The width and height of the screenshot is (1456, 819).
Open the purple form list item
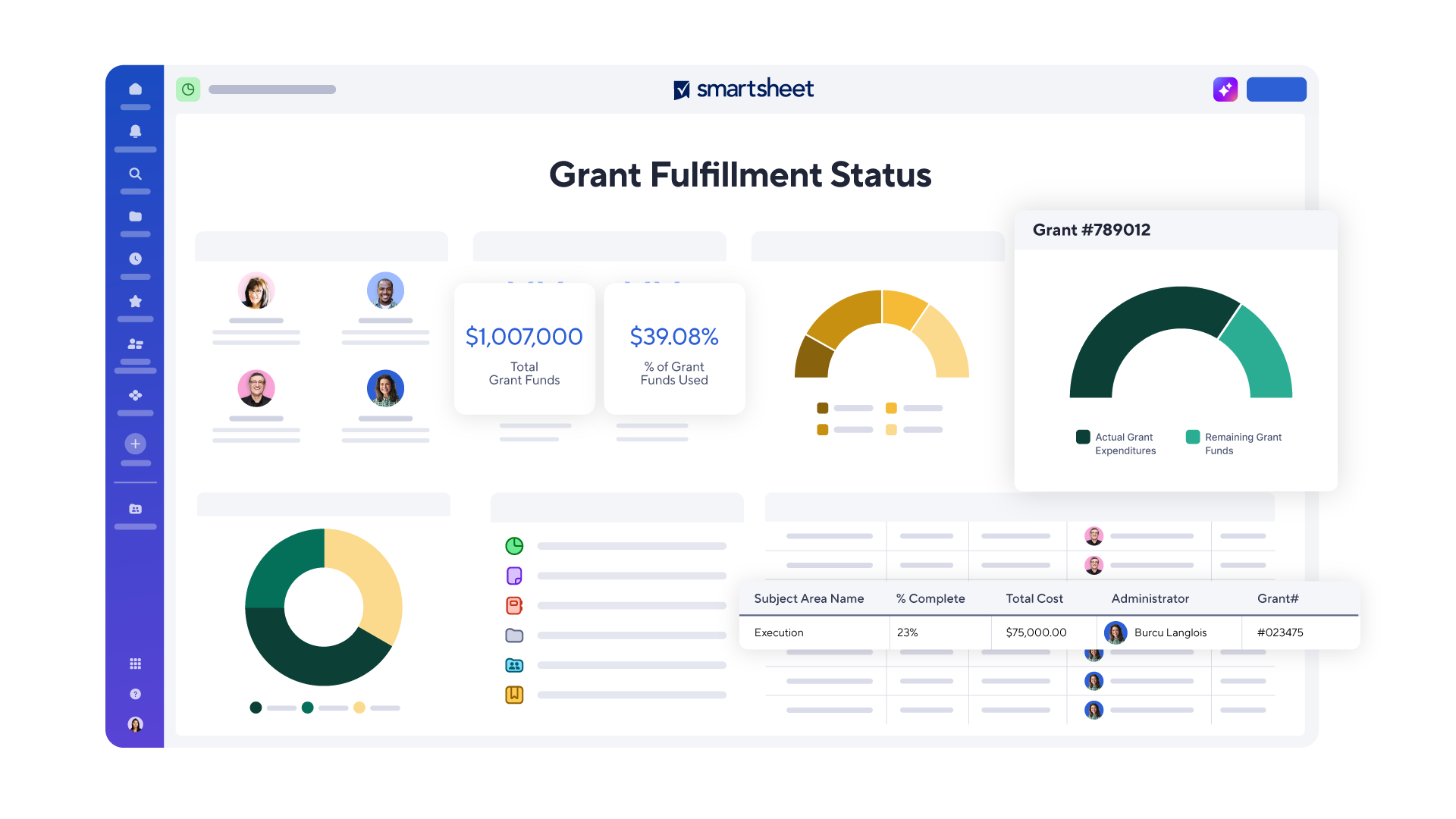pyautogui.click(x=514, y=576)
